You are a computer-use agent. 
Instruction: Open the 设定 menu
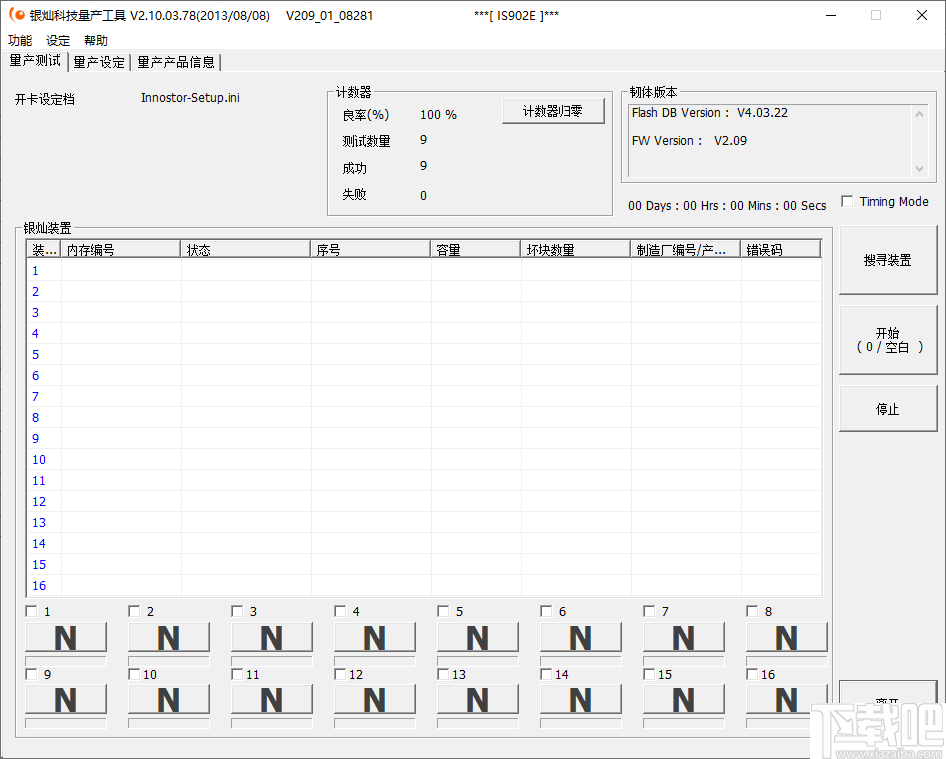(x=57, y=40)
